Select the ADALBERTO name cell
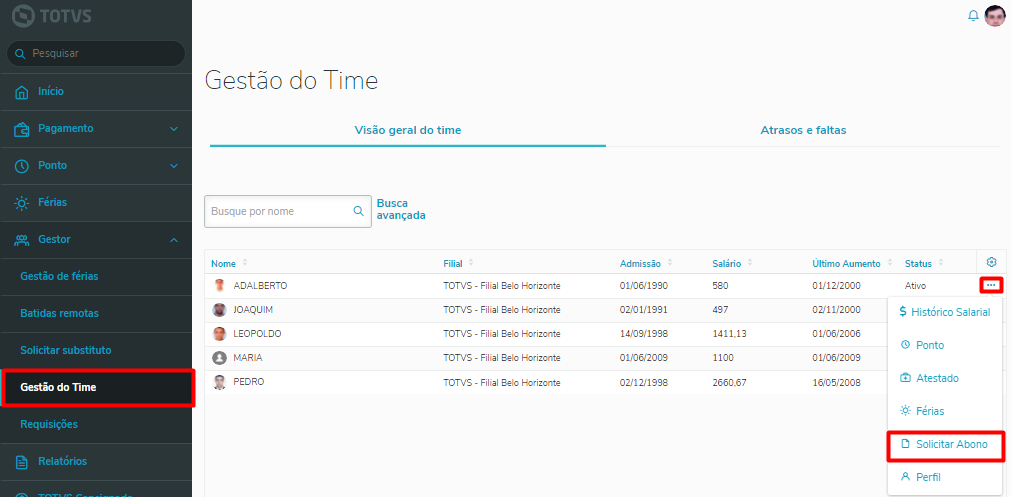 click(260, 286)
